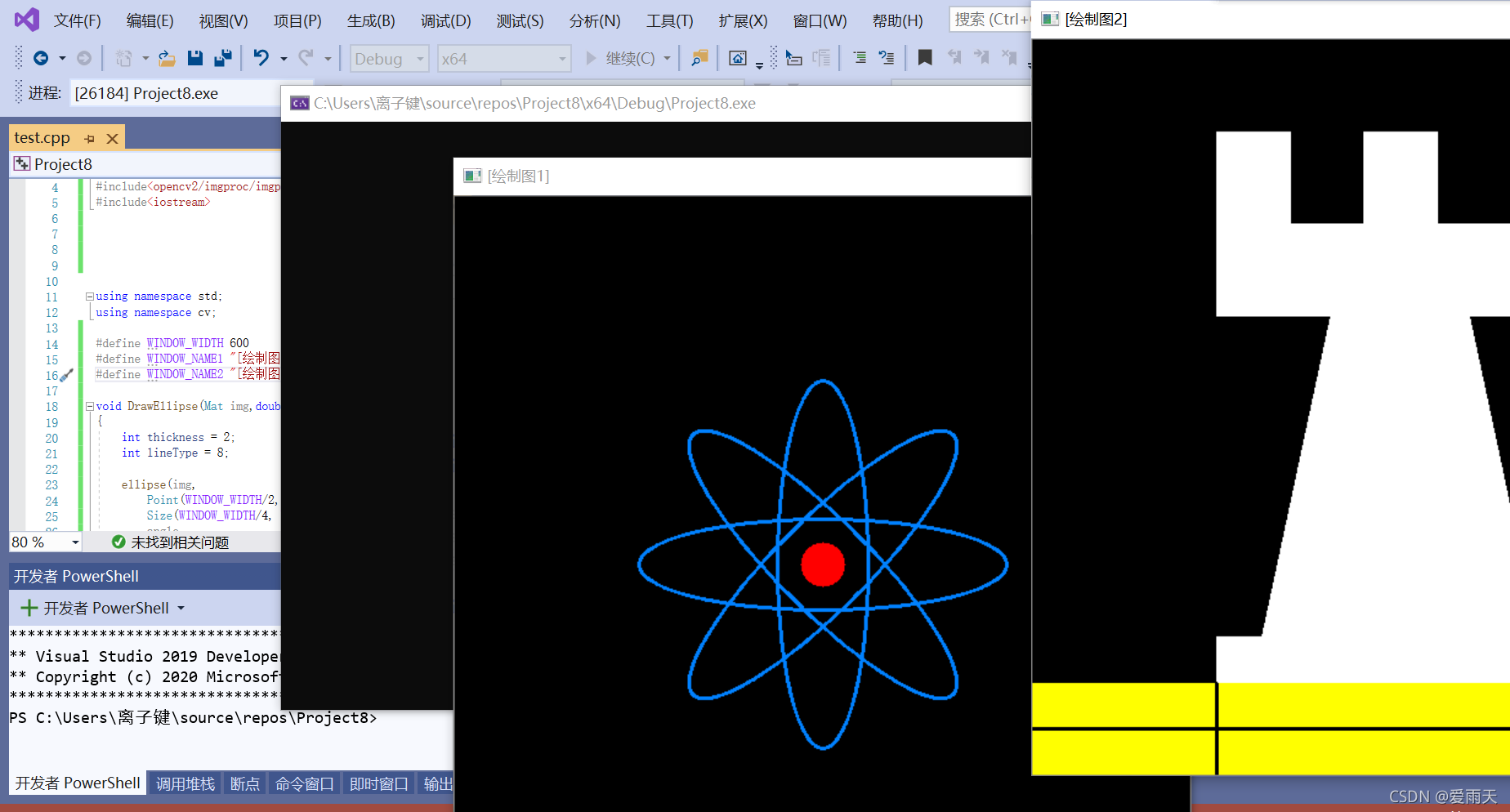Toggle a bookmark with the bookmark icon
Screen dimensions: 1510x812
coord(925,58)
